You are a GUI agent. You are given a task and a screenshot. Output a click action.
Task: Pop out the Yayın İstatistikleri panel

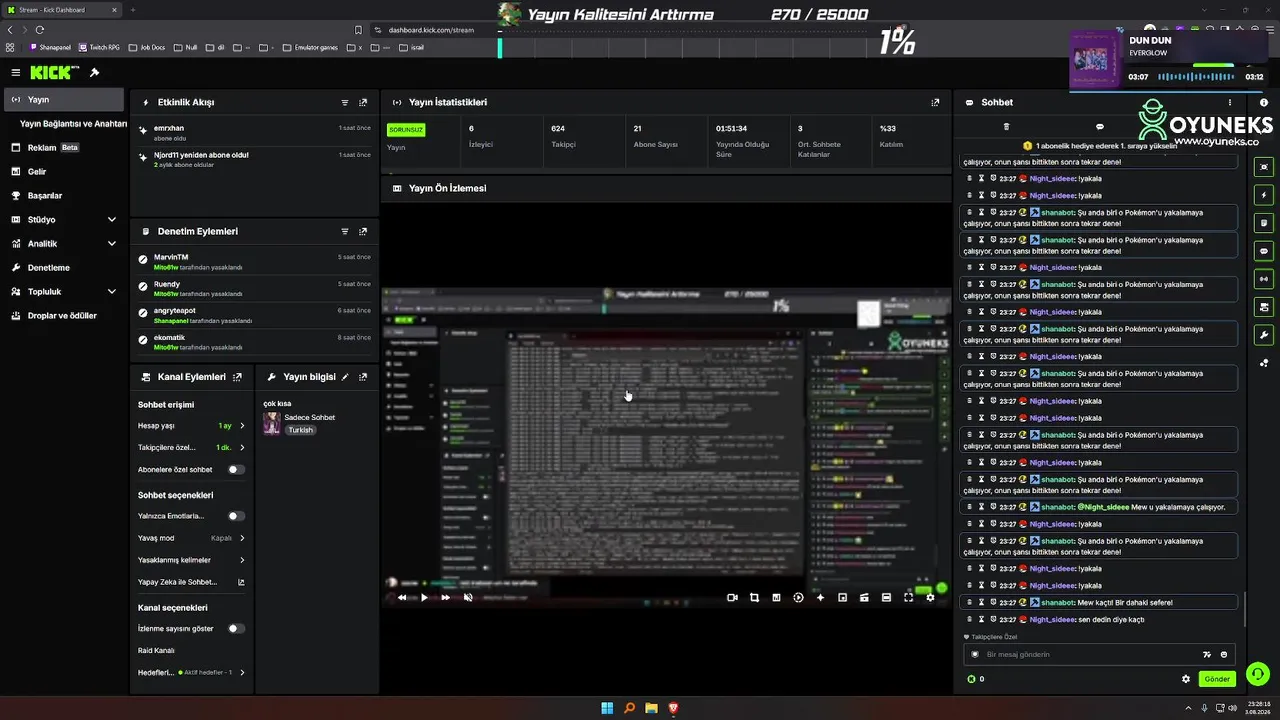tap(935, 102)
